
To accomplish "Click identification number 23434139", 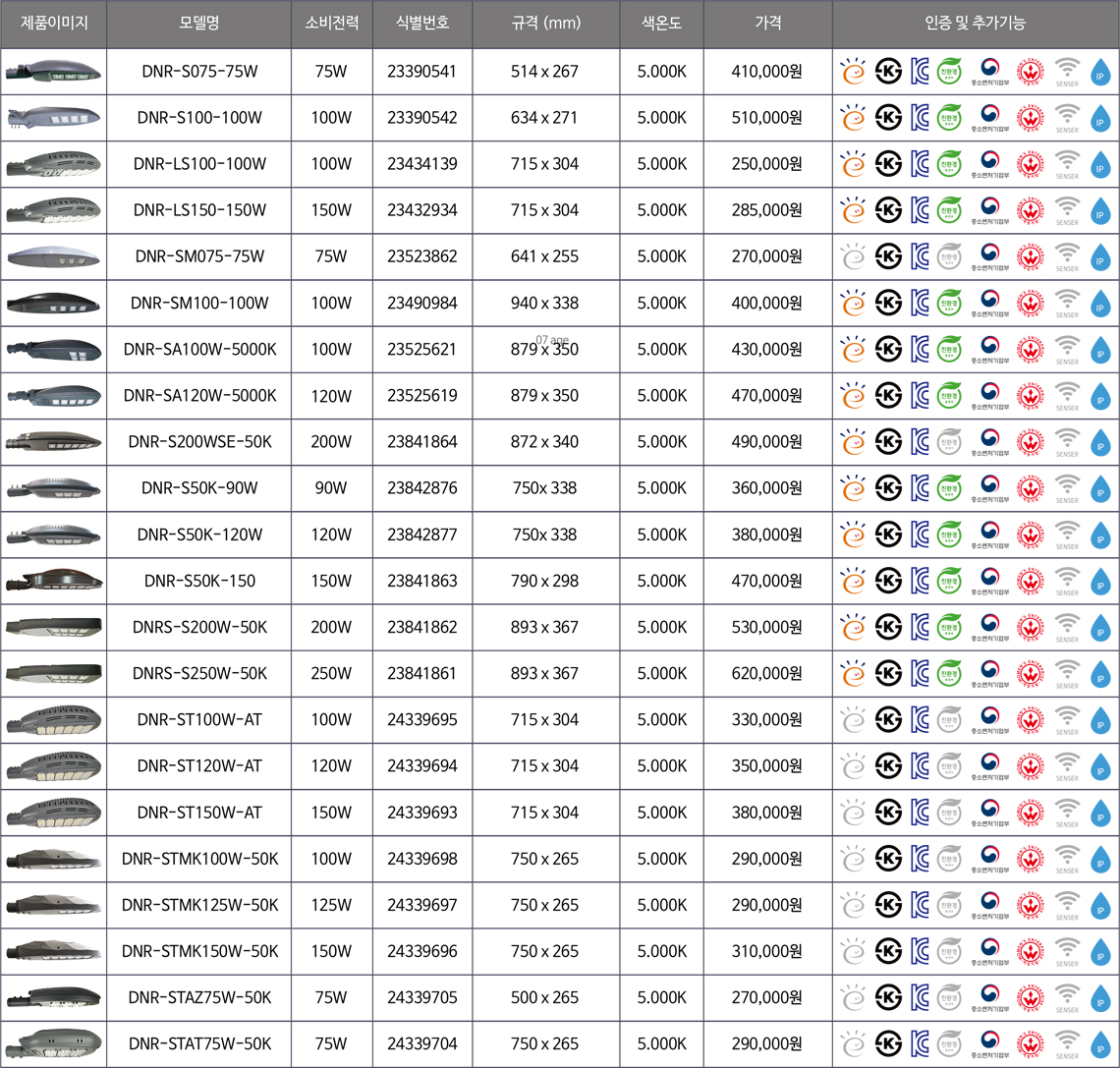I will click(x=422, y=164).
